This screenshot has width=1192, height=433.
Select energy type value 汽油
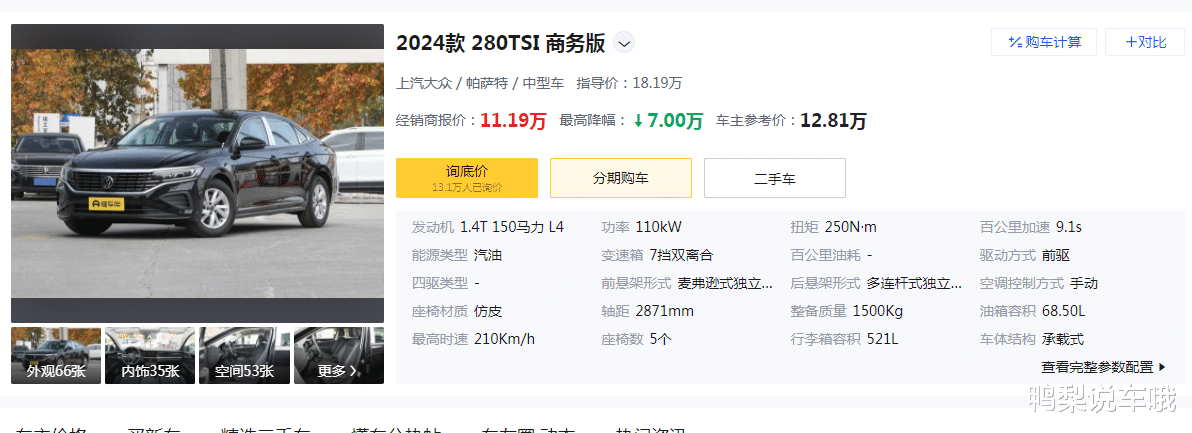click(488, 255)
